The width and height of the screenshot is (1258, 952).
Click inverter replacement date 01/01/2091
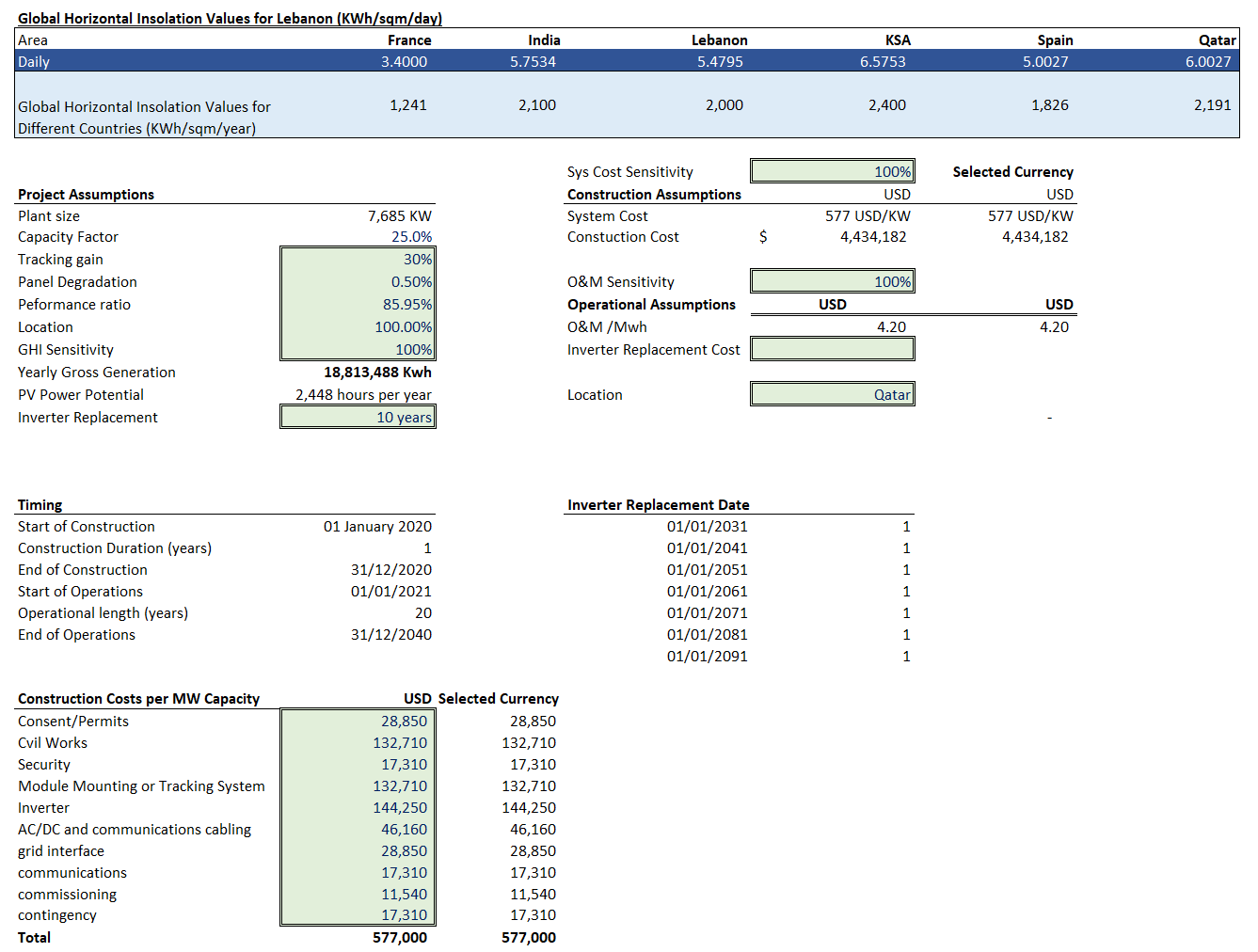pyautogui.click(x=708, y=656)
